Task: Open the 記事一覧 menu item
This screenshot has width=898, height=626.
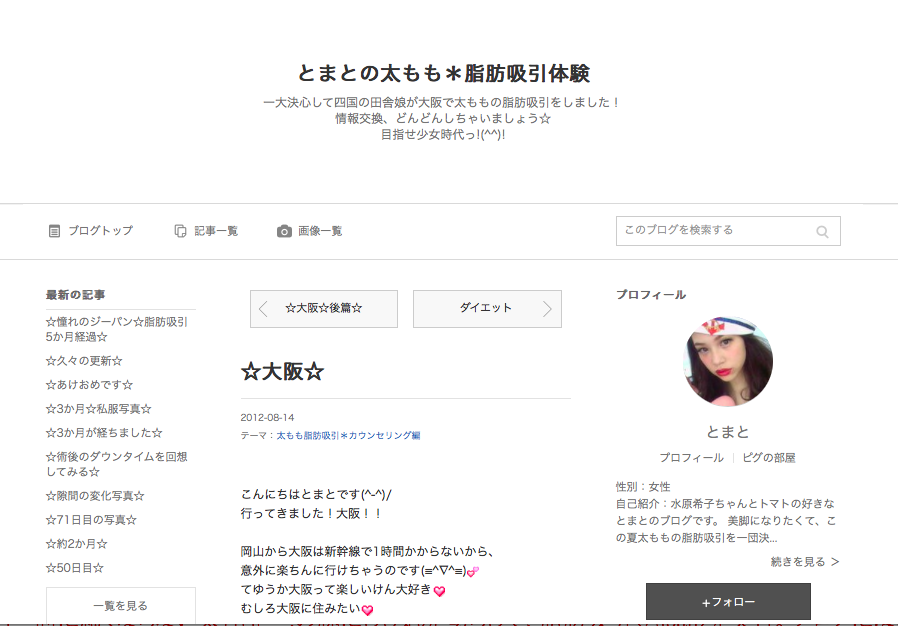Action: pos(216,231)
